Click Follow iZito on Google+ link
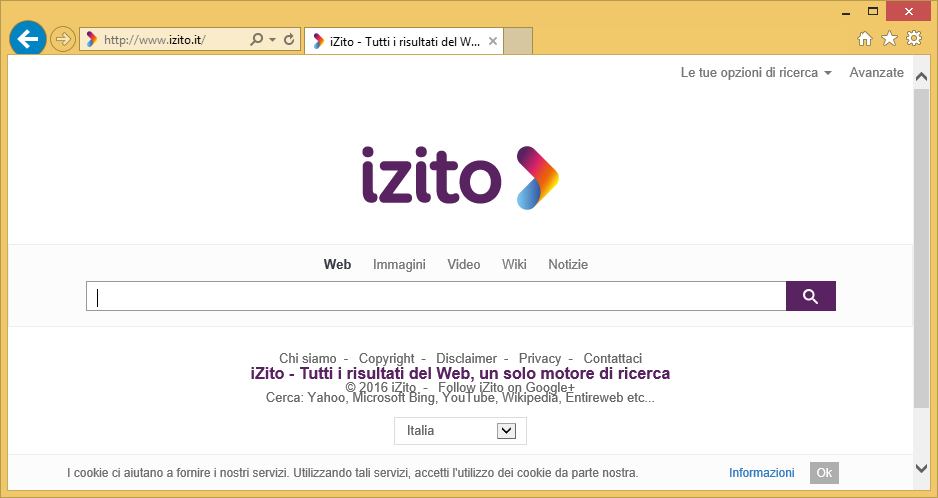 coord(506,387)
